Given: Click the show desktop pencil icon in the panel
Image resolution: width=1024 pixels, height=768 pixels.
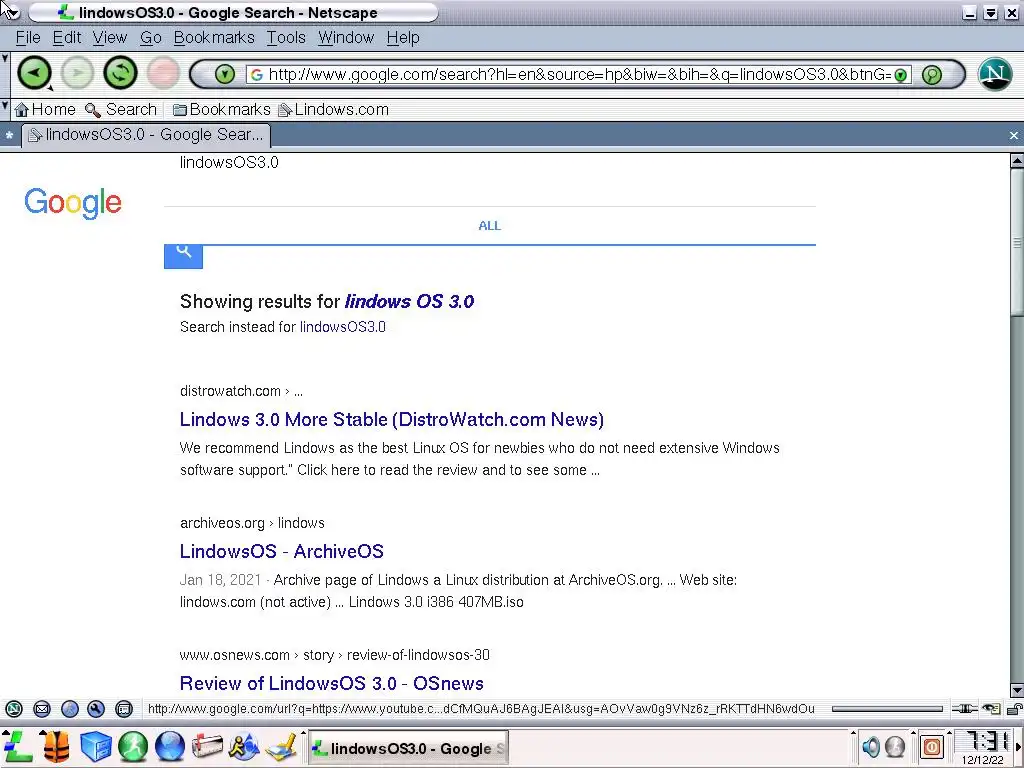Looking at the screenshot, I should click(282, 747).
